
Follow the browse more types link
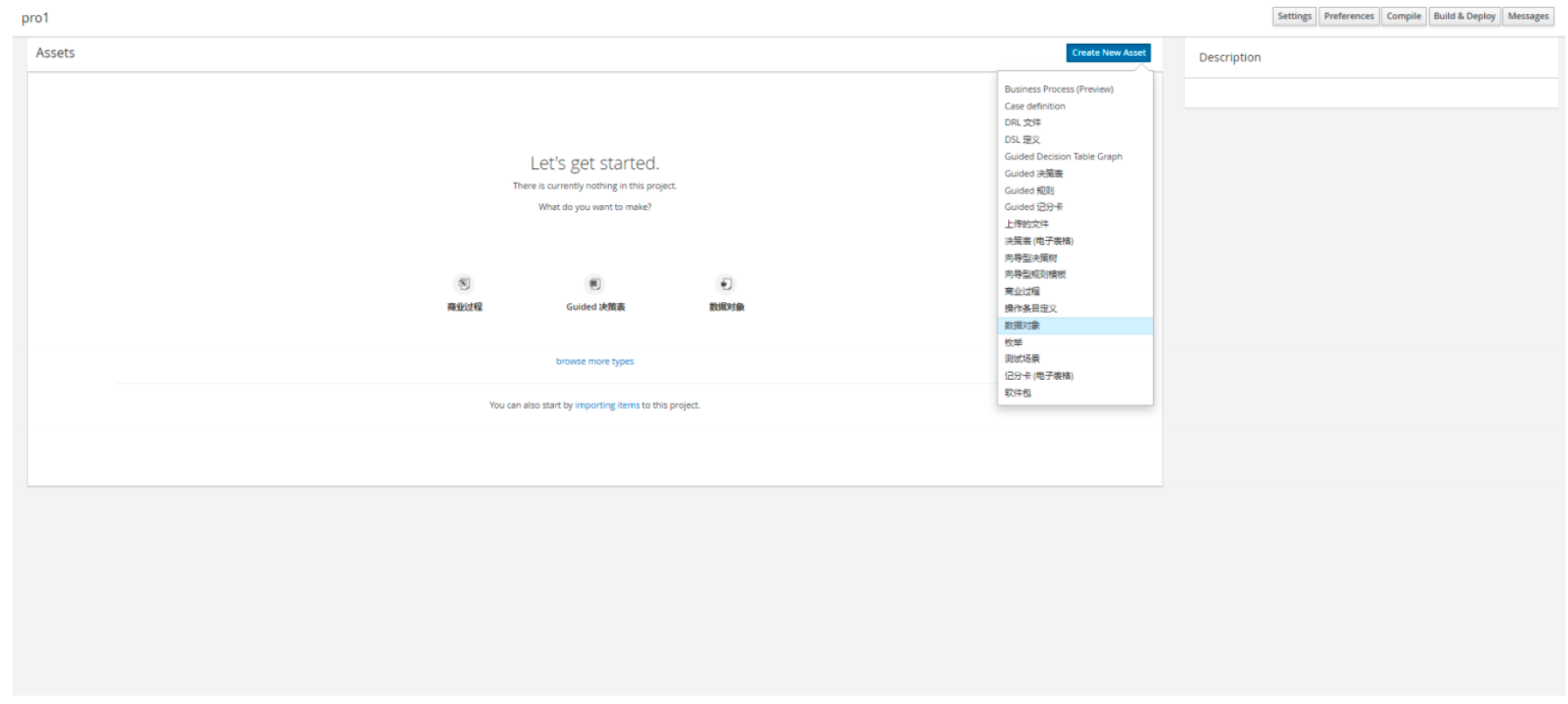[595, 362]
